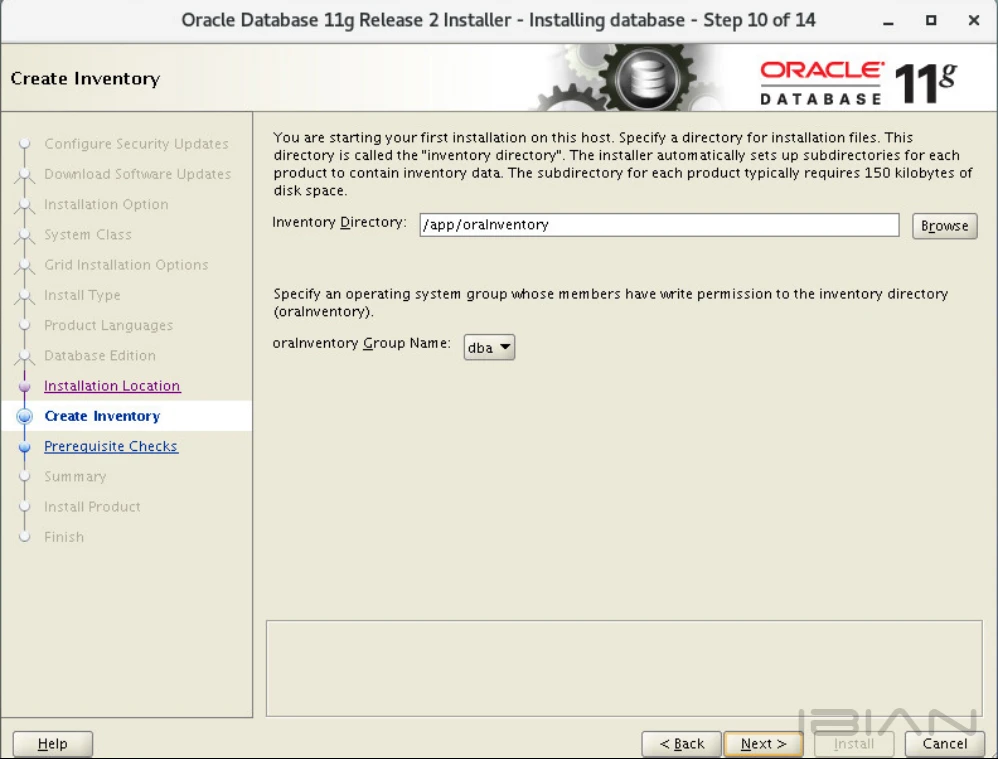The height and width of the screenshot is (759, 998).
Task: Maximize the installer window
Action: pyautogui.click(x=931, y=20)
